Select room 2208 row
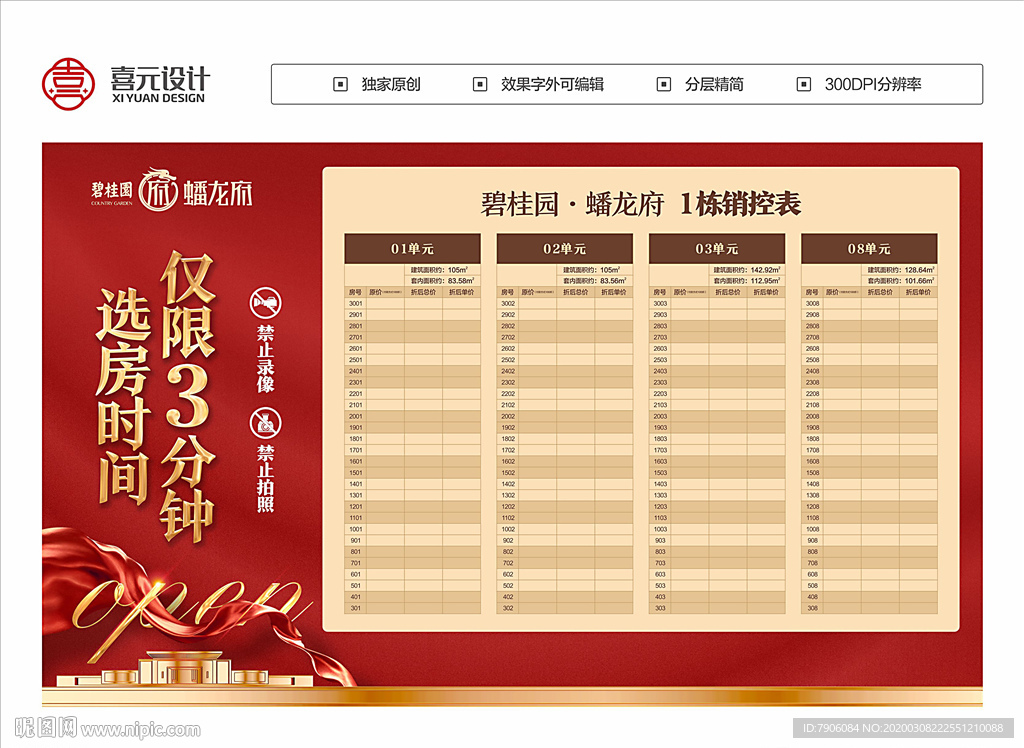 click(x=869, y=394)
